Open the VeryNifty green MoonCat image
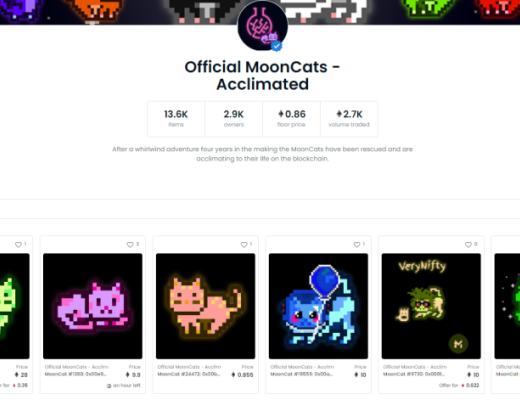The image size is (520, 400). (431, 306)
